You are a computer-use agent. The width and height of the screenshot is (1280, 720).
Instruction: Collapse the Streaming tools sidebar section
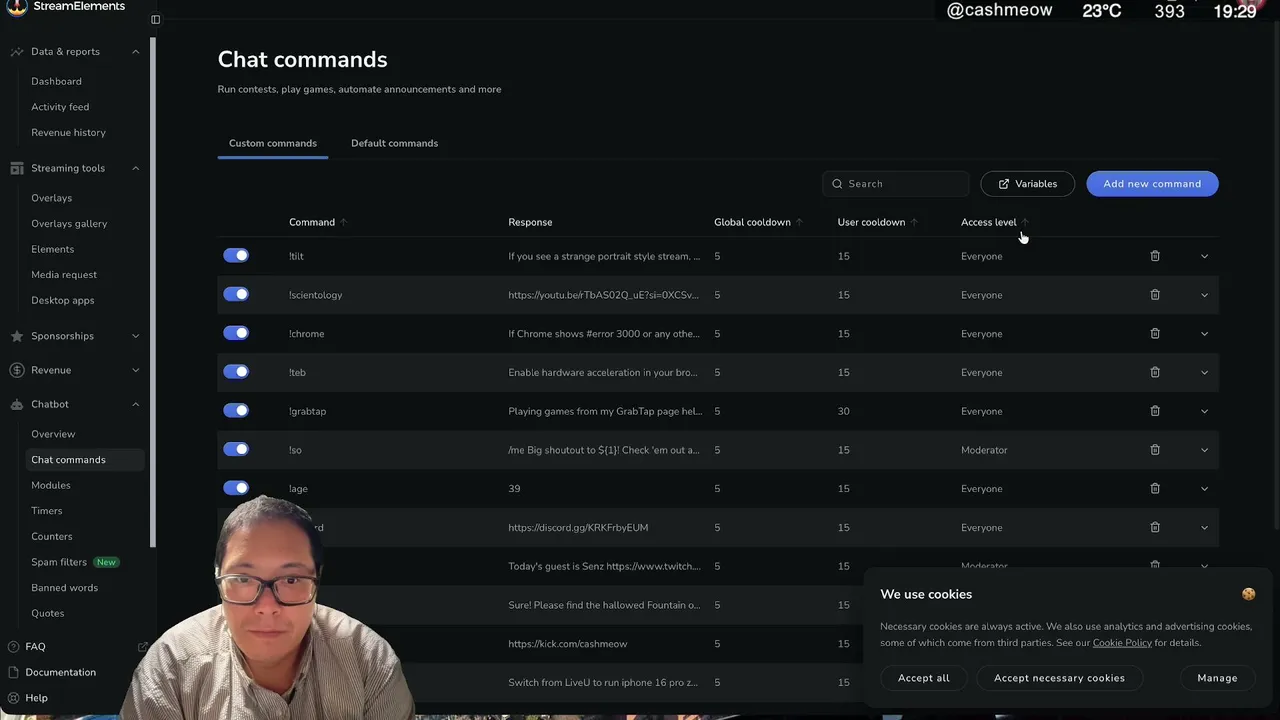click(x=136, y=168)
